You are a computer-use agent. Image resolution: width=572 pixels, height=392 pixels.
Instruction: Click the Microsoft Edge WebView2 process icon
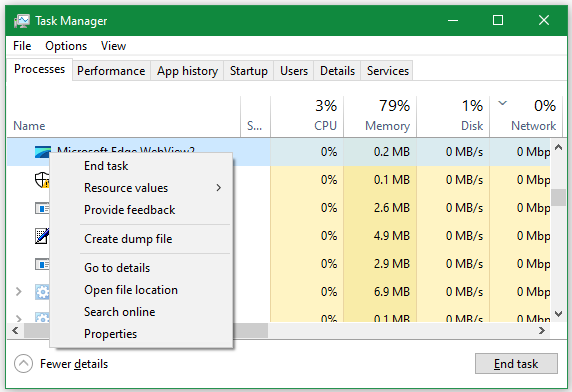[x=42, y=152]
